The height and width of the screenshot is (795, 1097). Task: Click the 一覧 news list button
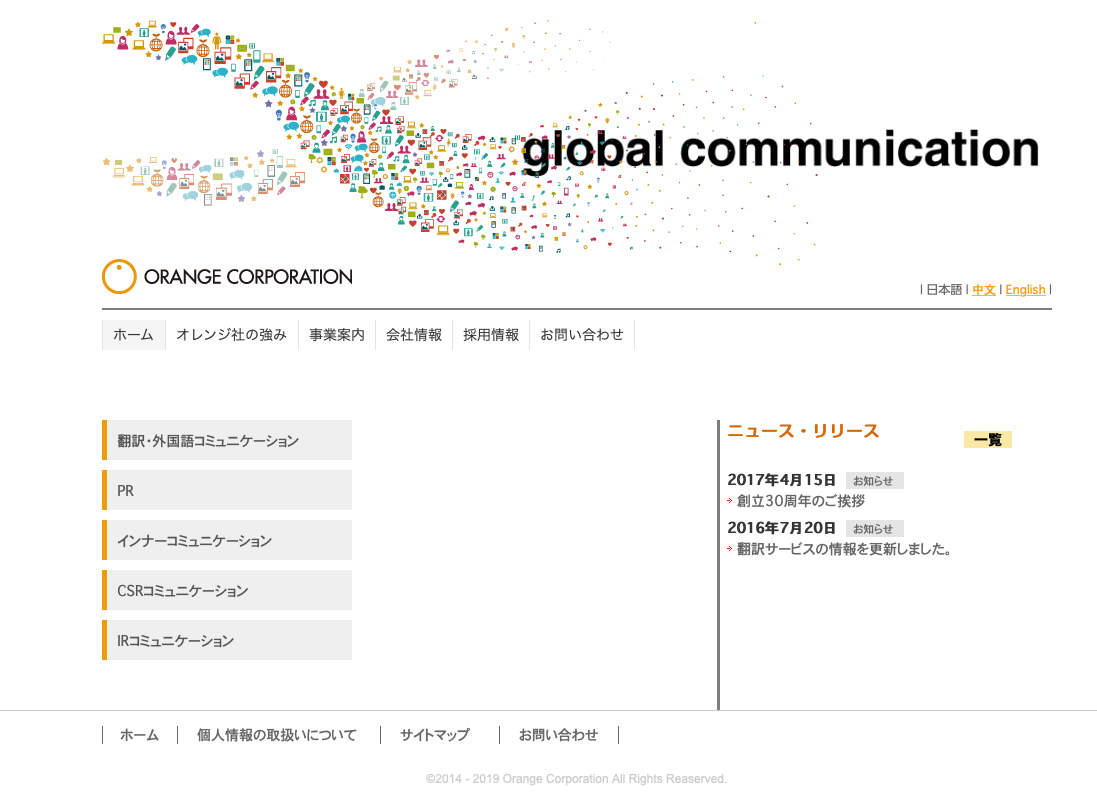[x=988, y=439]
